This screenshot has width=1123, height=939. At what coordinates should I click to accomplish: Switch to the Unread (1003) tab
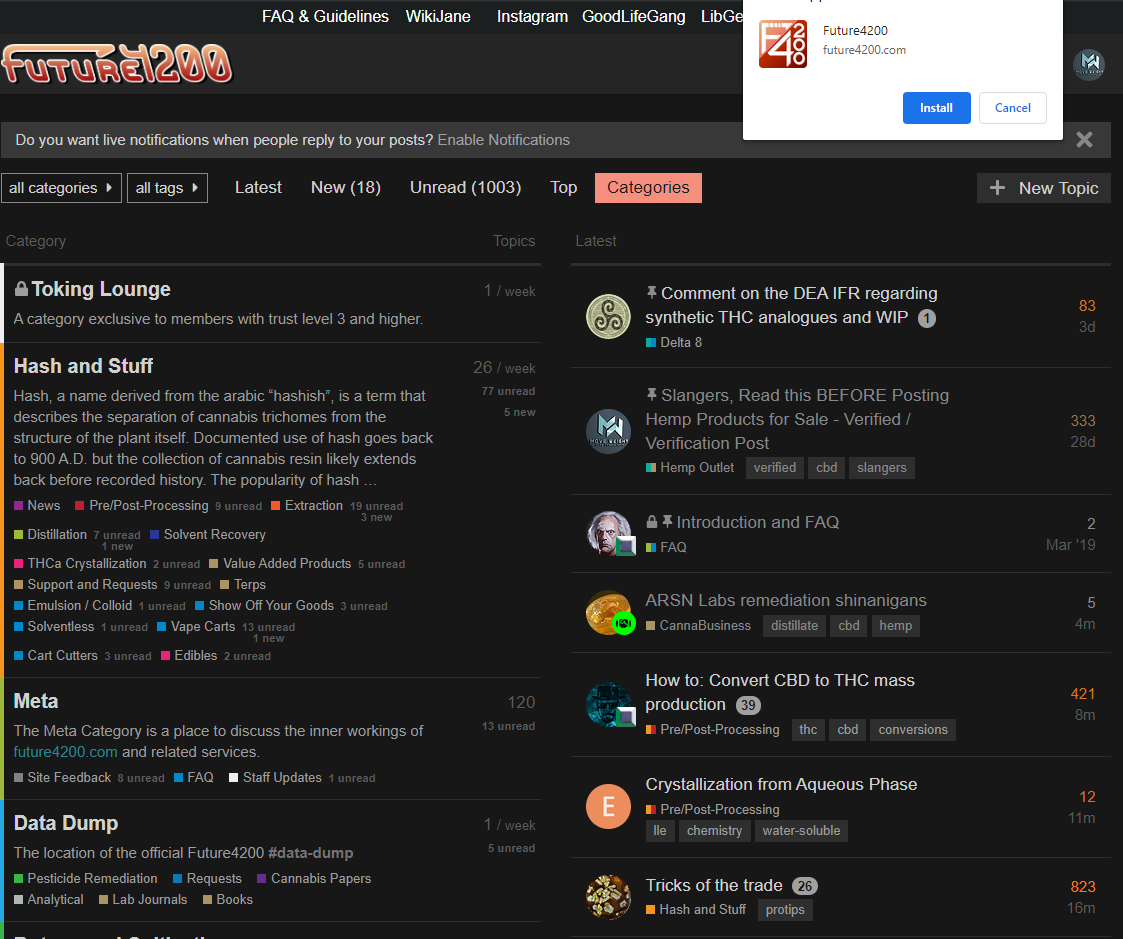pyautogui.click(x=465, y=188)
